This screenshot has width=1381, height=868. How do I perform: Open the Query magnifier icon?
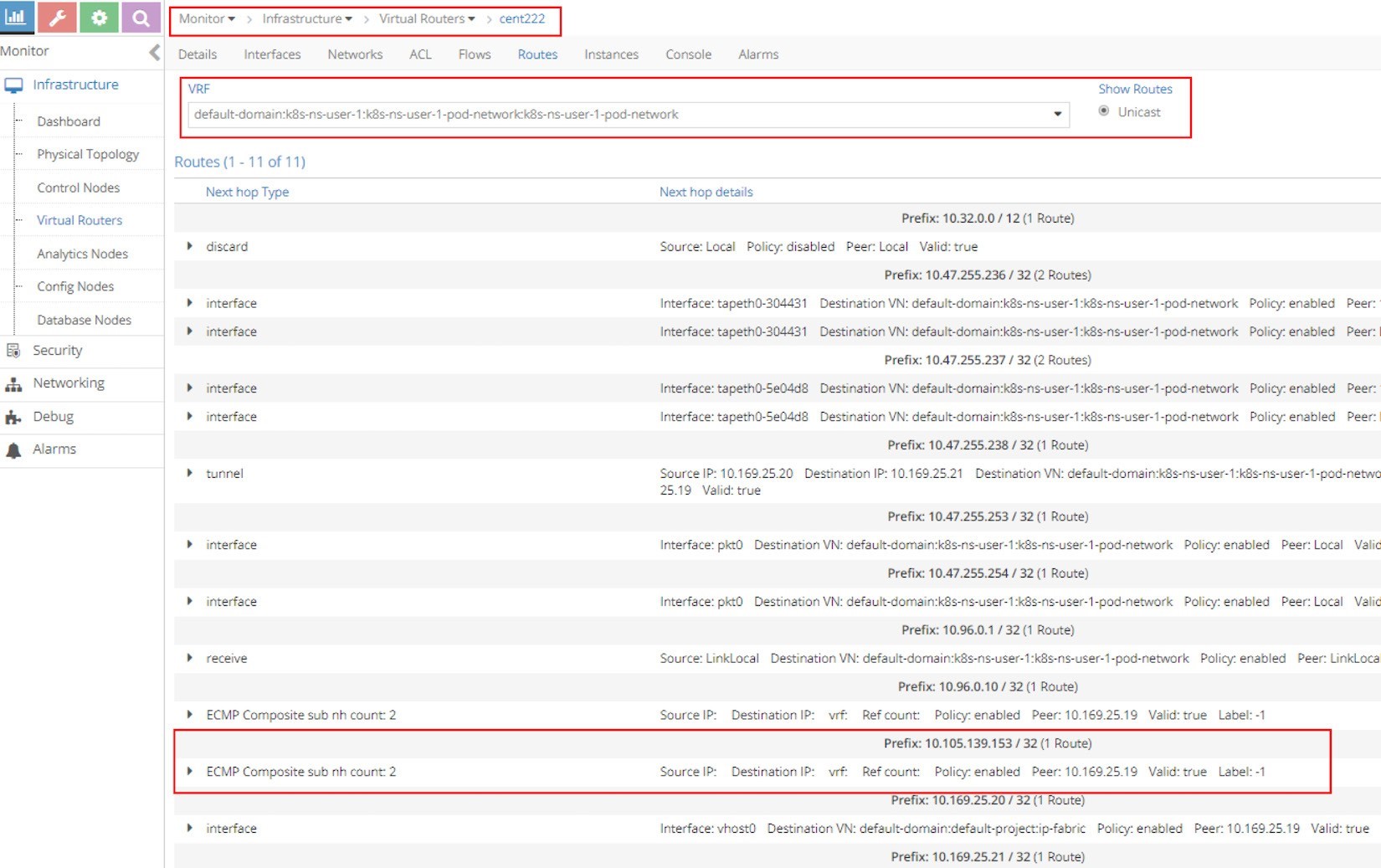(141, 17)
